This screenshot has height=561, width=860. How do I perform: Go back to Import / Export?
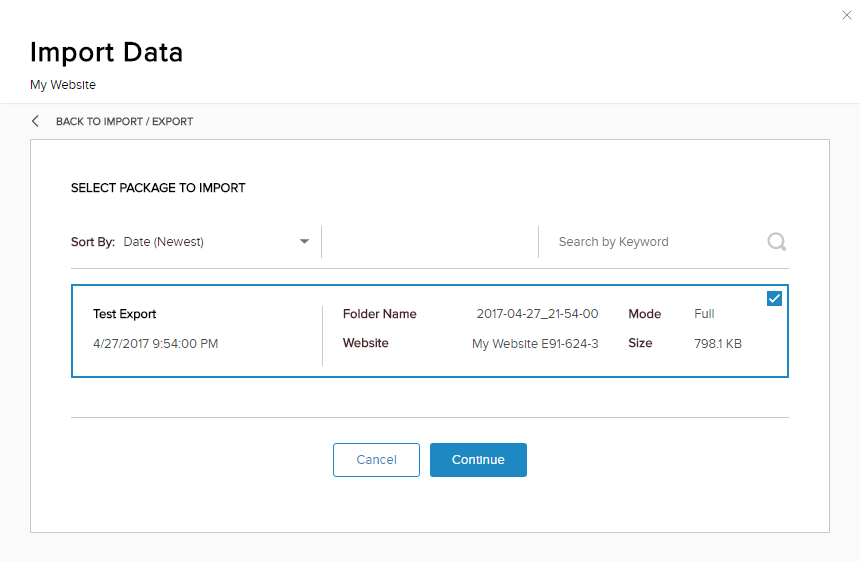(125, 121)
